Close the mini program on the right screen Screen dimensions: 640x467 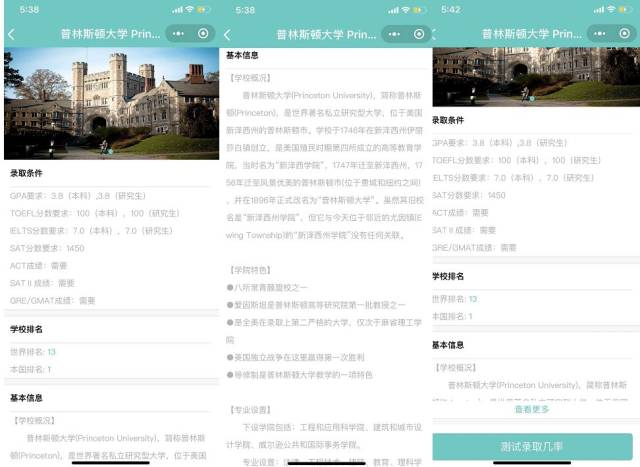point(621,33)
